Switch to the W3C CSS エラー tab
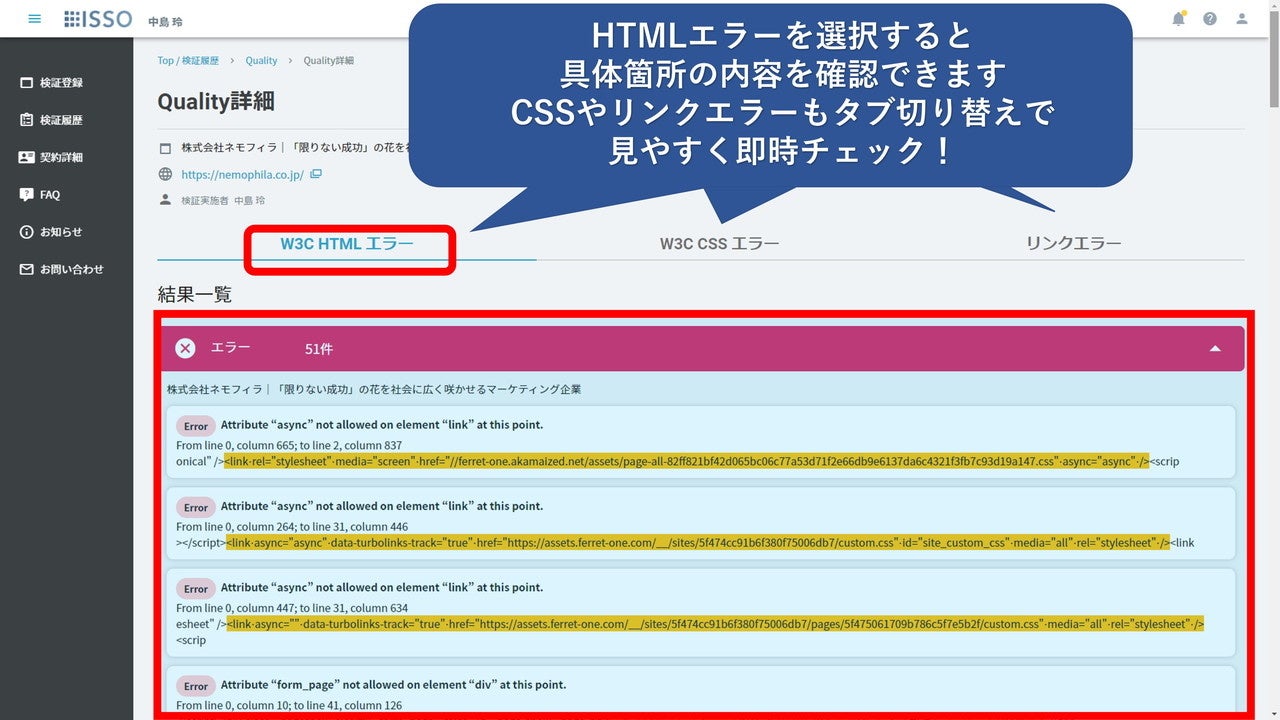Screen dimensions: 1280x720 719,243
